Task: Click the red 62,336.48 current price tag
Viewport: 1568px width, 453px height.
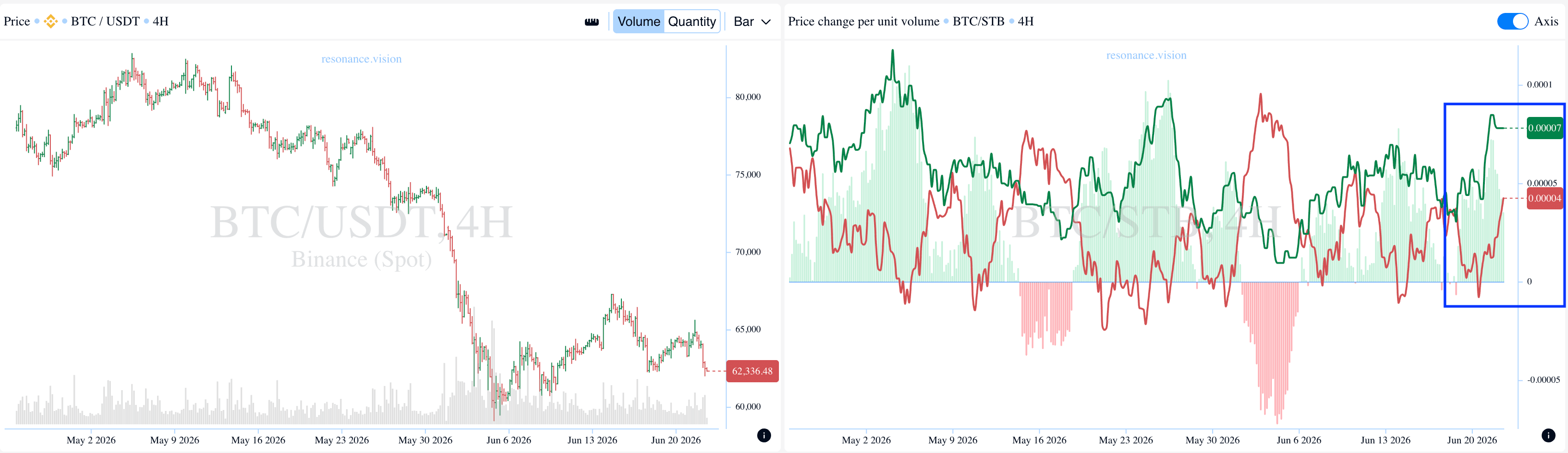Action: click(x=752, y=371)
